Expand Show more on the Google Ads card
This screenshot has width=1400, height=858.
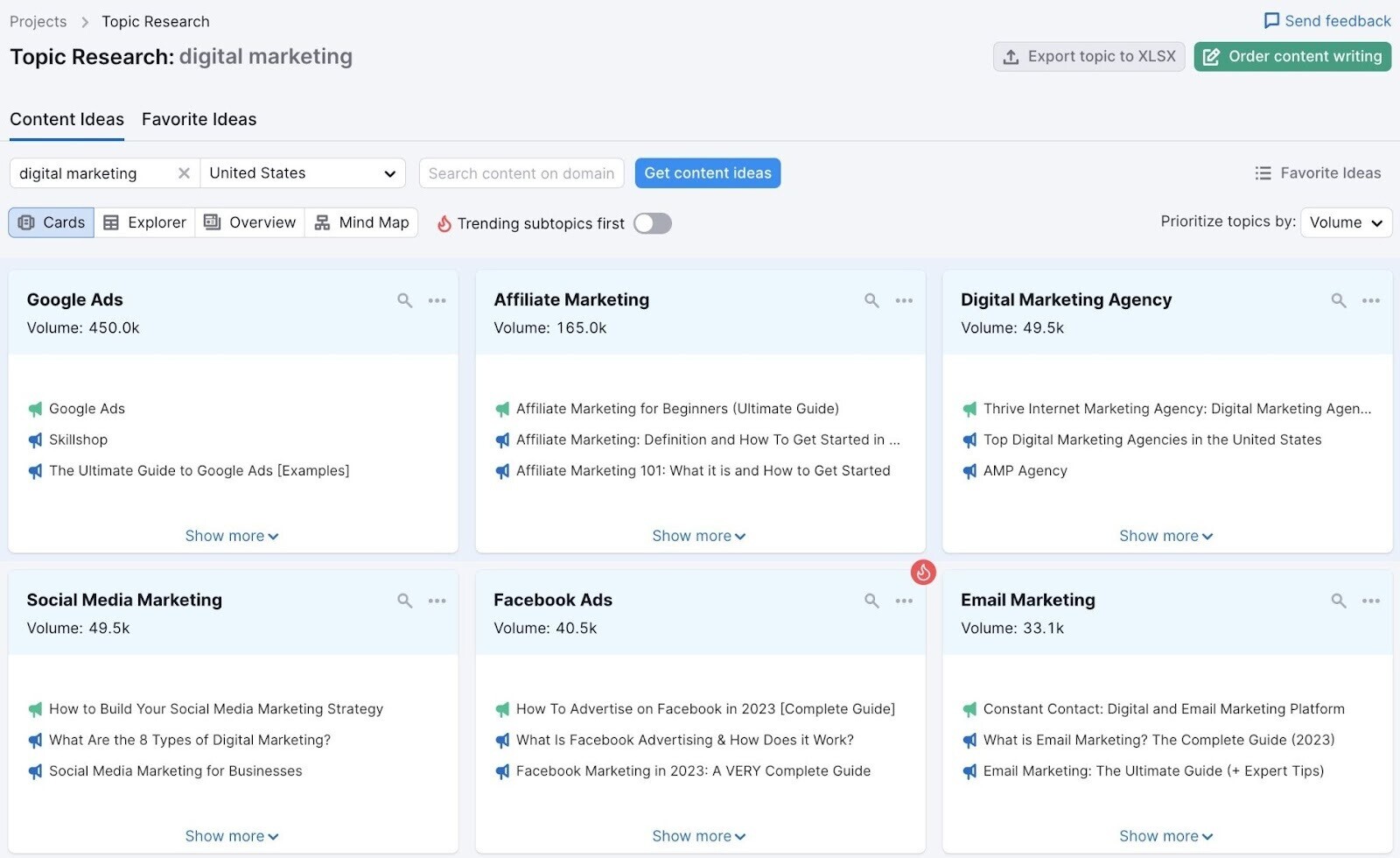[x=231, y=535]
